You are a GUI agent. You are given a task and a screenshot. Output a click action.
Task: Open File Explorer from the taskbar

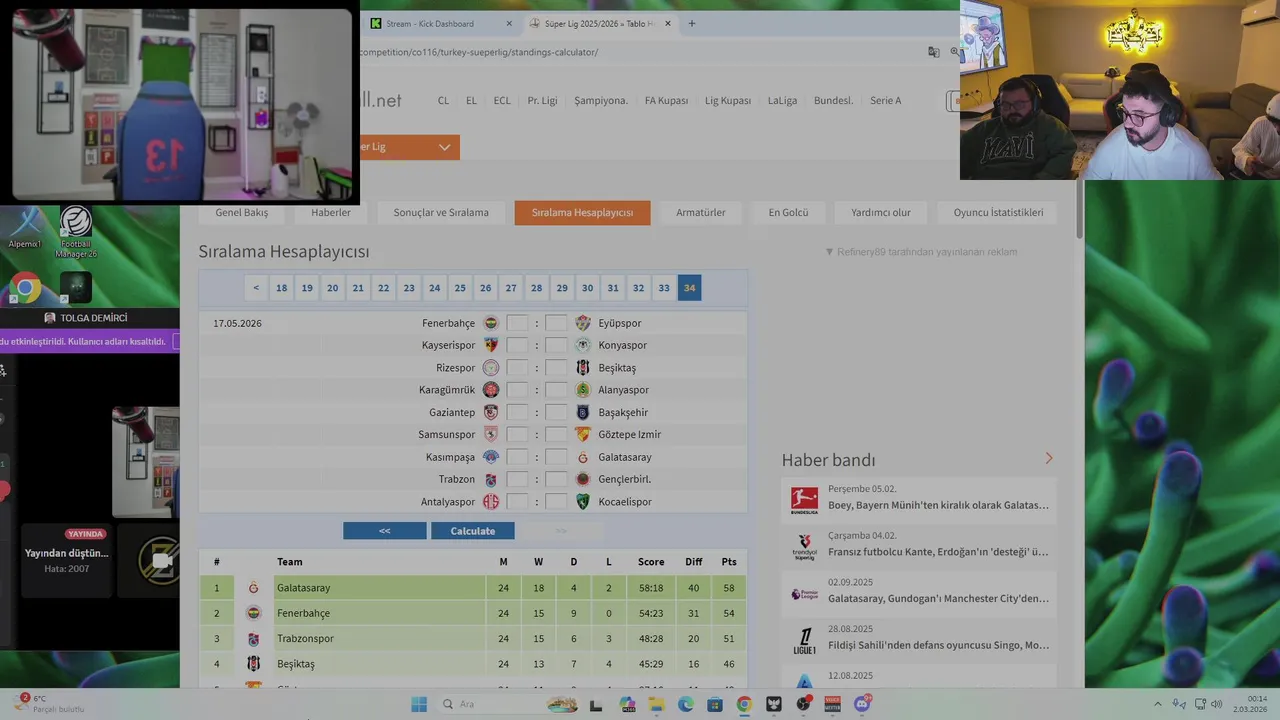657,704
